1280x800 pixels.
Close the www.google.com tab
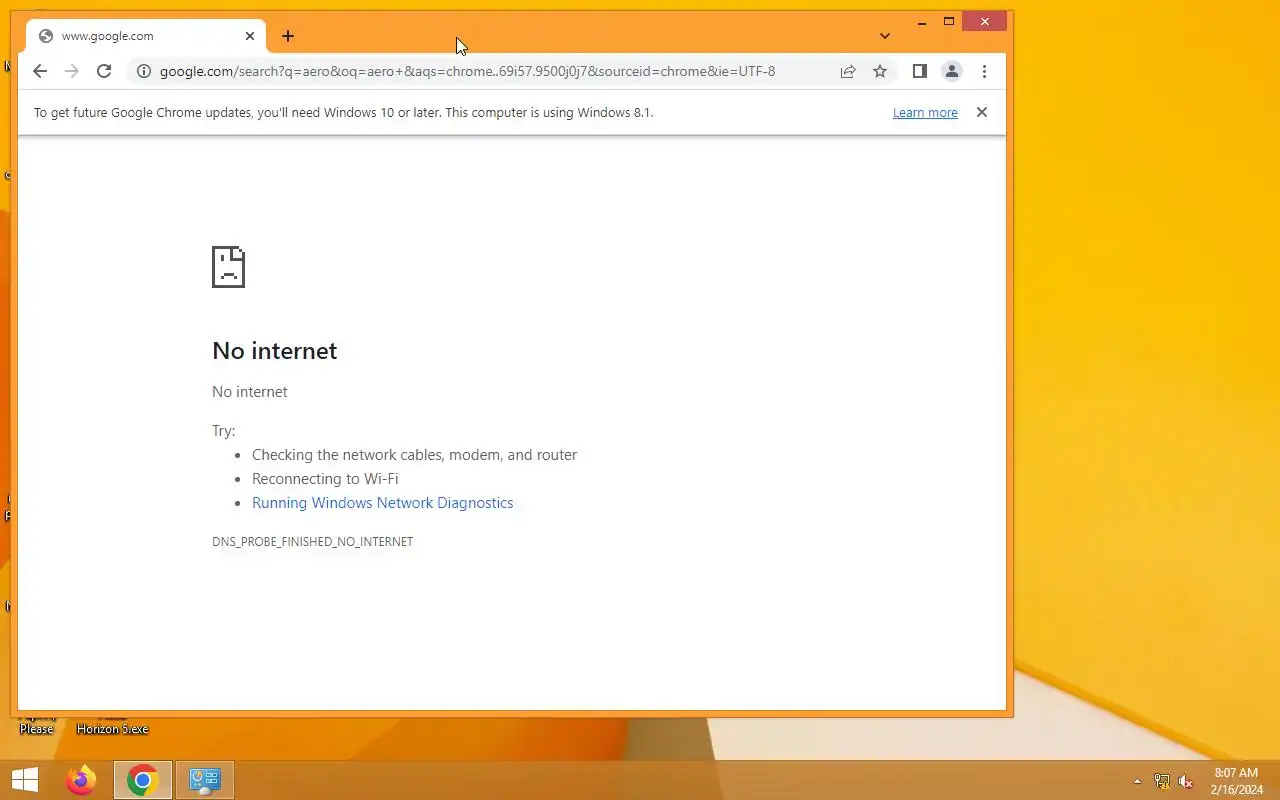point(250,36)
